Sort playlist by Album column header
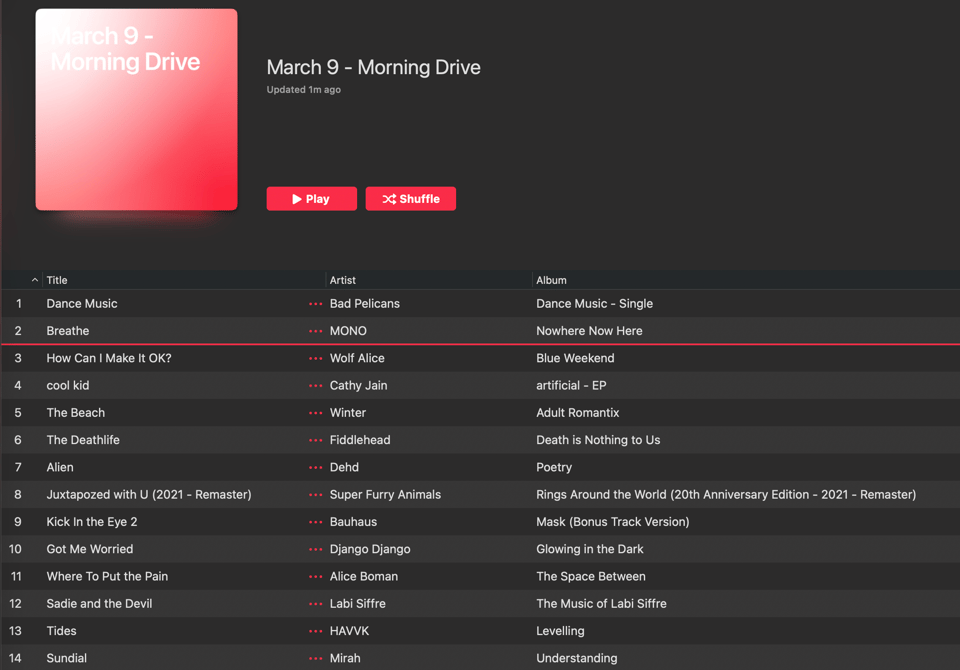Image resolution: width=960 pixels, height=670 pixels. (x=551, y=281)
